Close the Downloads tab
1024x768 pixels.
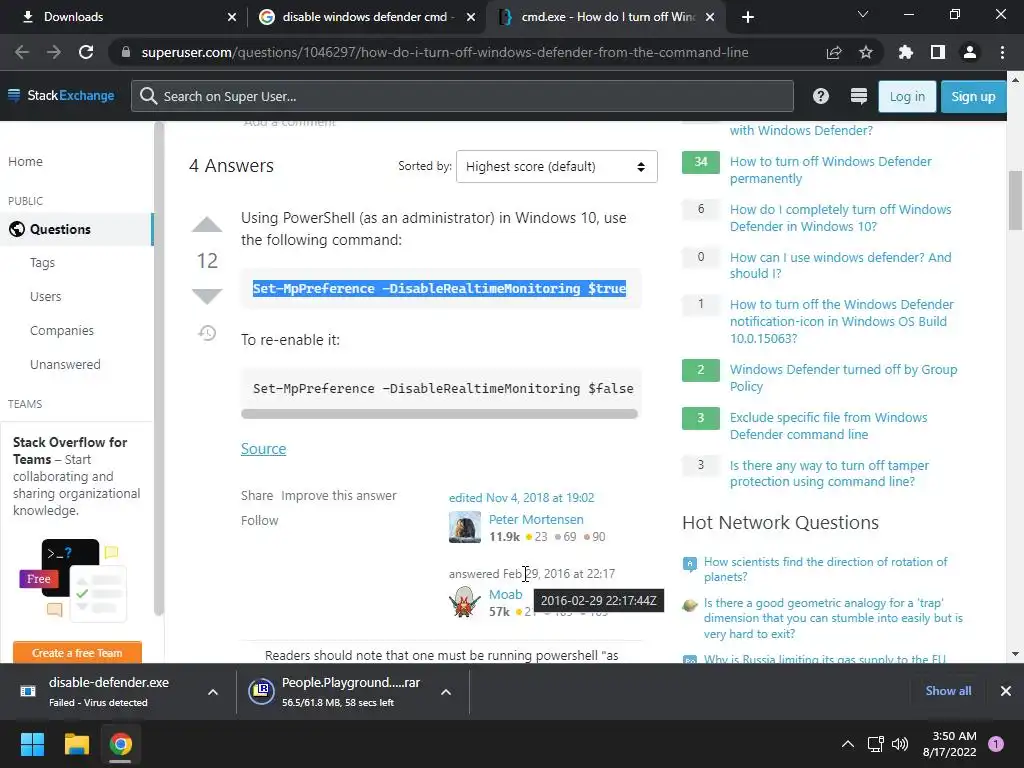[x=232, y=17]
